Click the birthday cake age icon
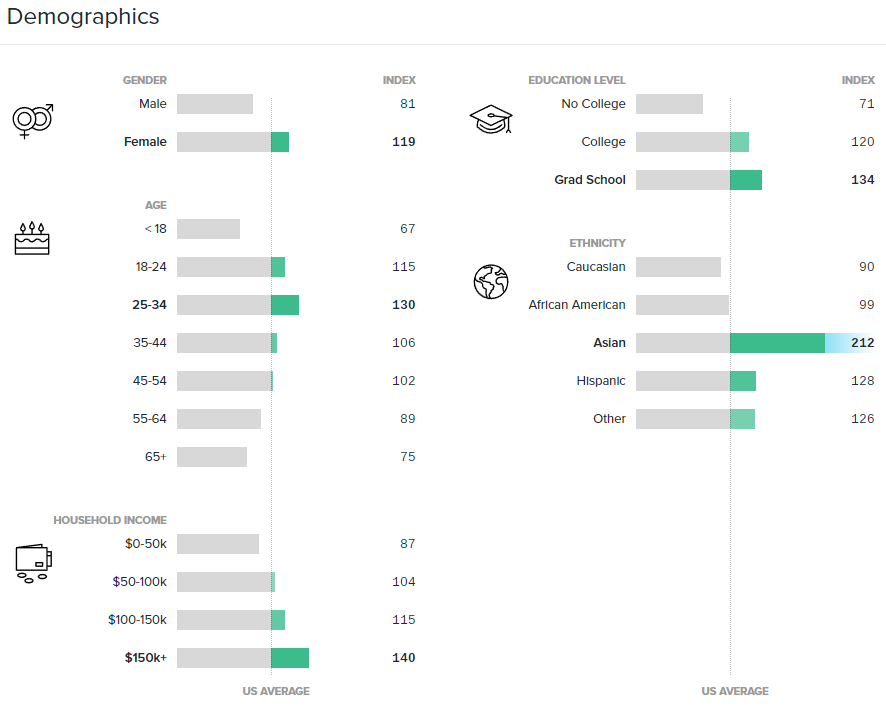This screenshot has height=707, width=886. [x=32, y=238]
